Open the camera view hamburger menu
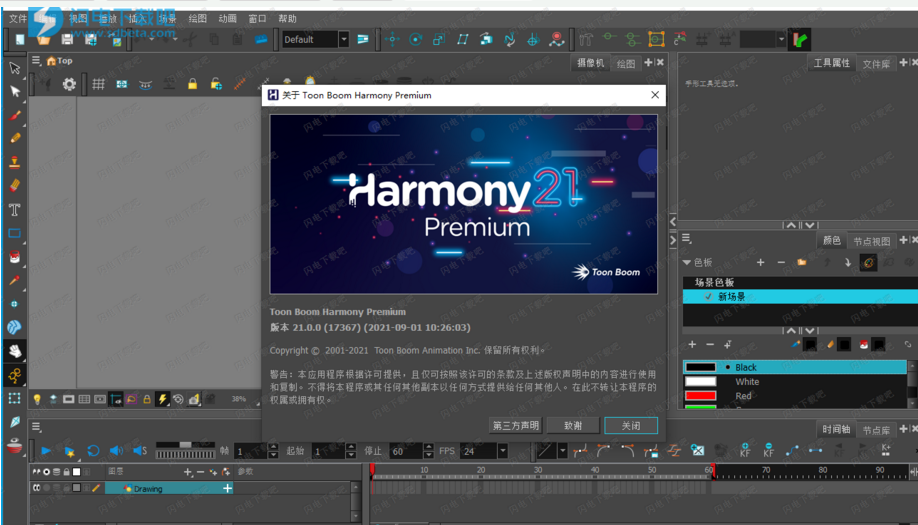Image resolution: width=918 pixels, height=525 pixels. (36, 60)
